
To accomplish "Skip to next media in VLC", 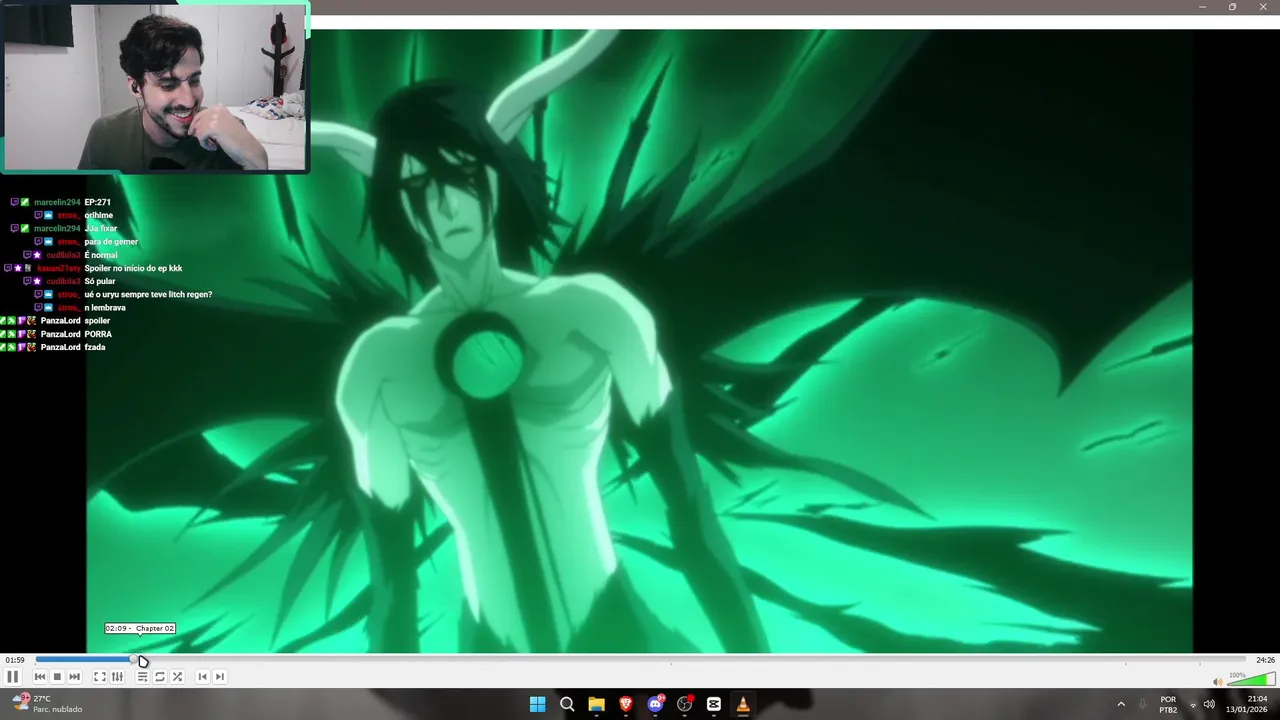I will [x=74, y=677].
